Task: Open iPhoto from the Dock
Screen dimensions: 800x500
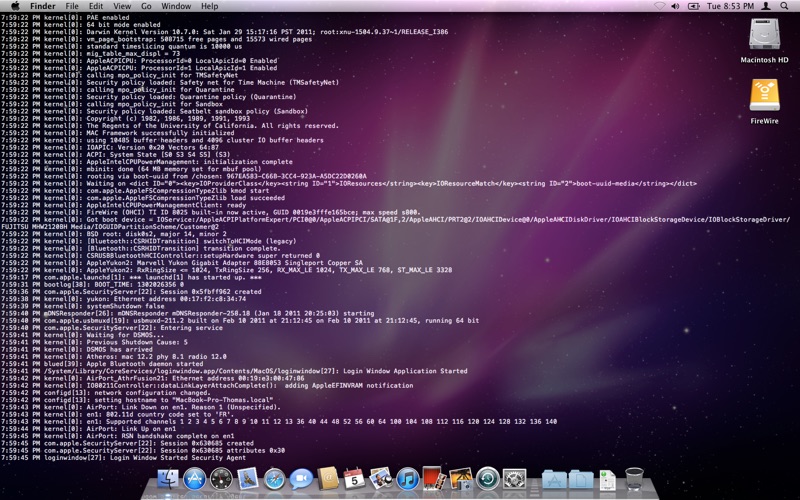Action: point(461,479)
